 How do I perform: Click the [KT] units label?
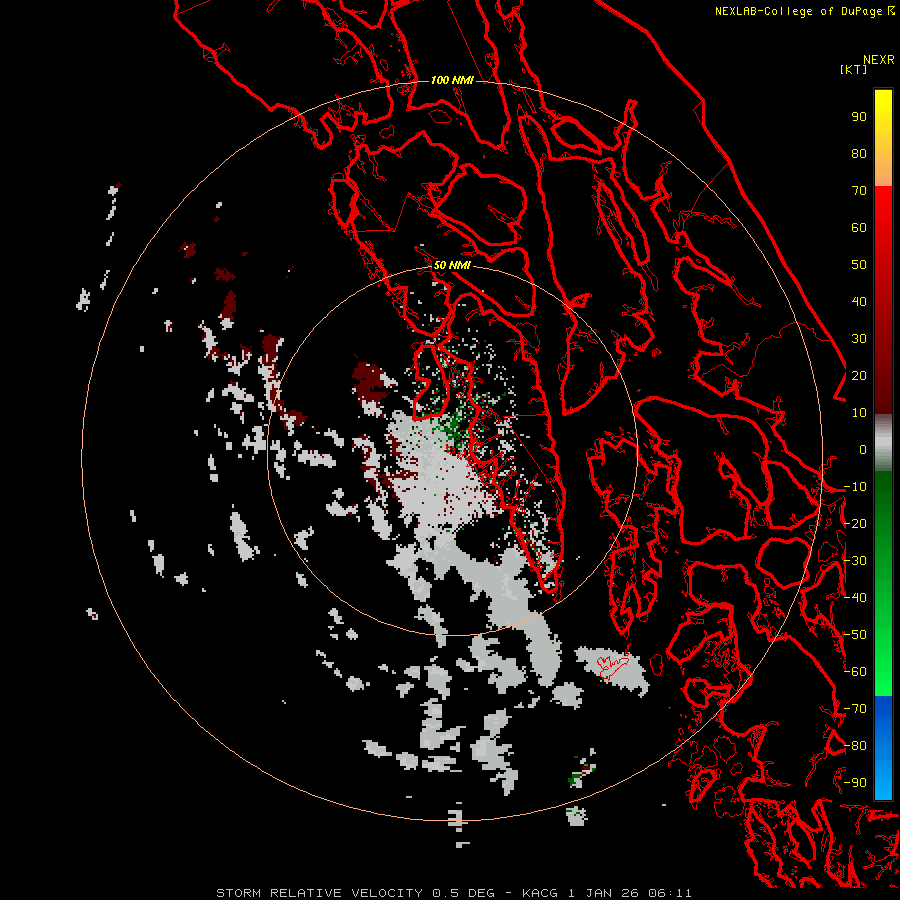[x=853, y=69]
